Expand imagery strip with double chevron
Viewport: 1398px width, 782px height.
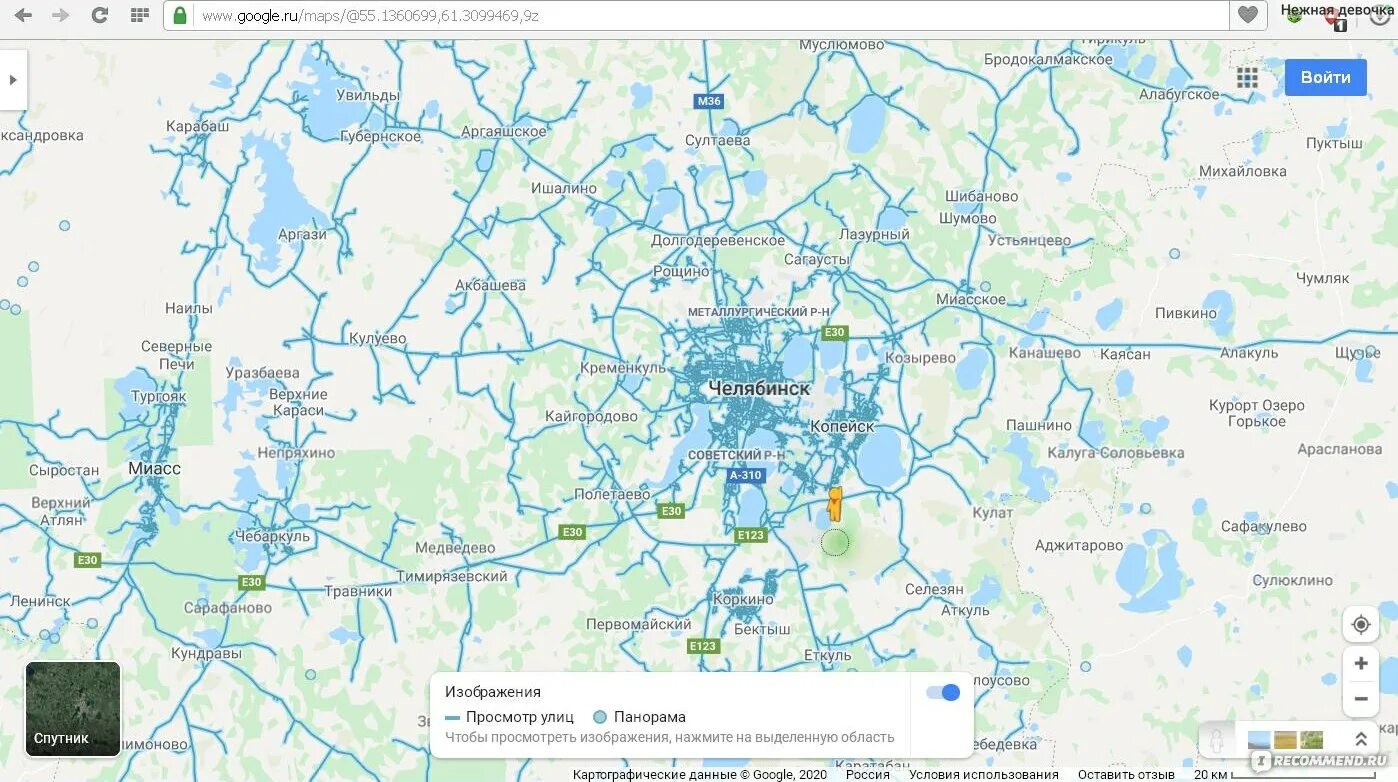[x=1360, y=740]
